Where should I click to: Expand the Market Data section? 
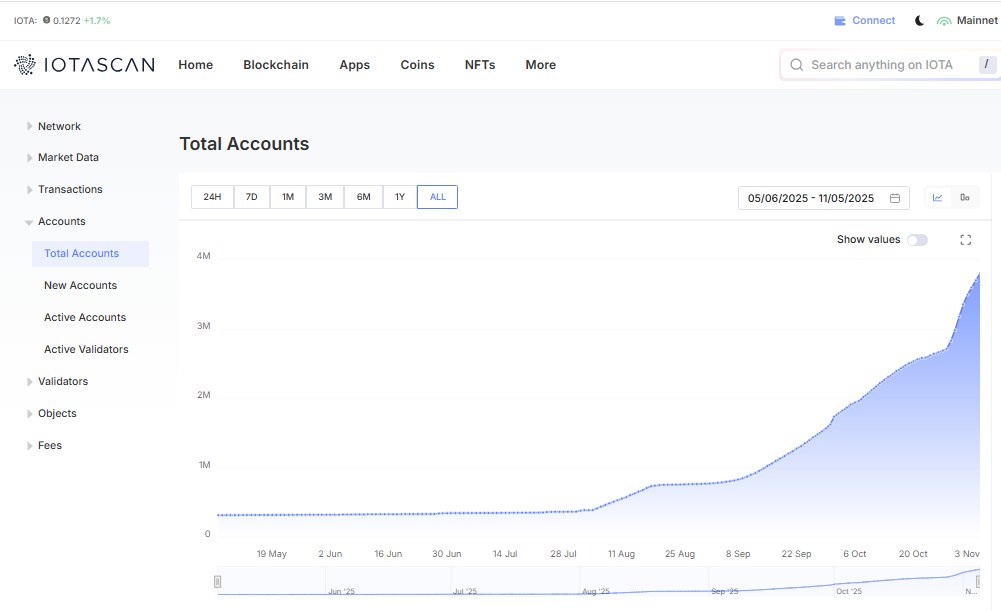[x=70, y=157]
